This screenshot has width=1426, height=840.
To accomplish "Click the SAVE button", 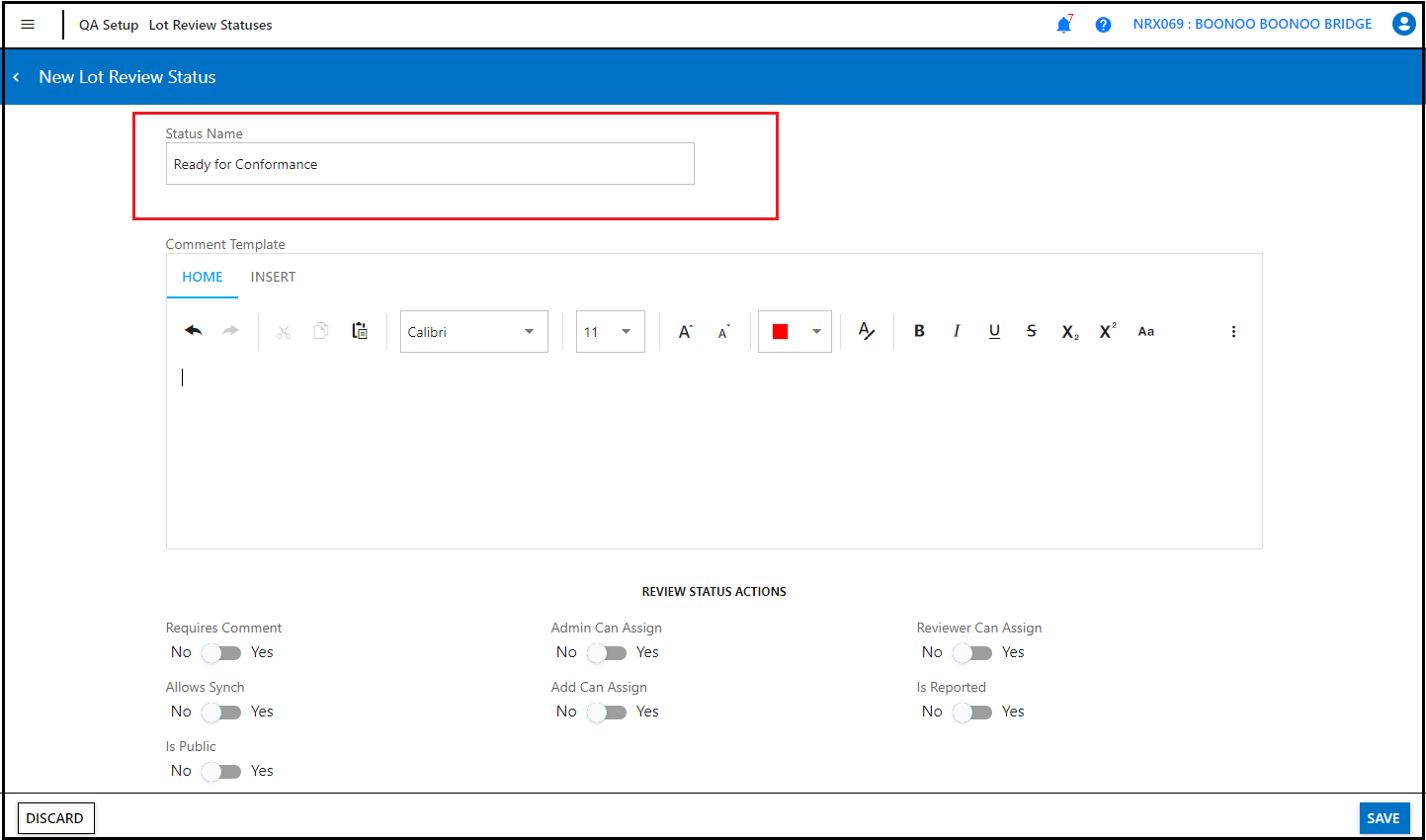I will pos(1384,817).
